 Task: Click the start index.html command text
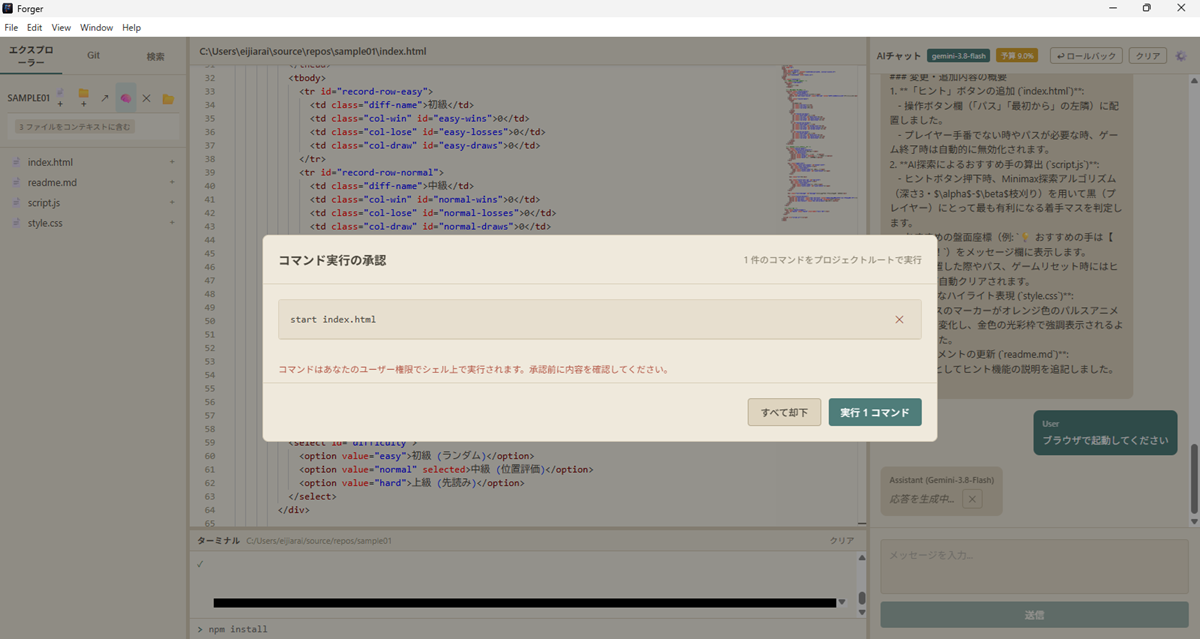point(333,319)
